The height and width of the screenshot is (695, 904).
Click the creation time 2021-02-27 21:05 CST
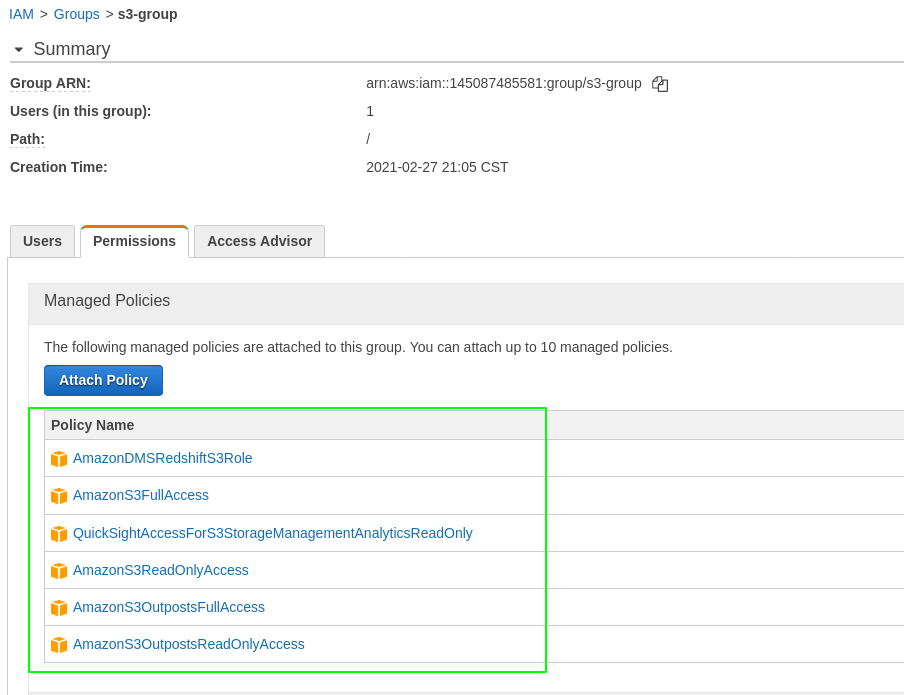437,167
